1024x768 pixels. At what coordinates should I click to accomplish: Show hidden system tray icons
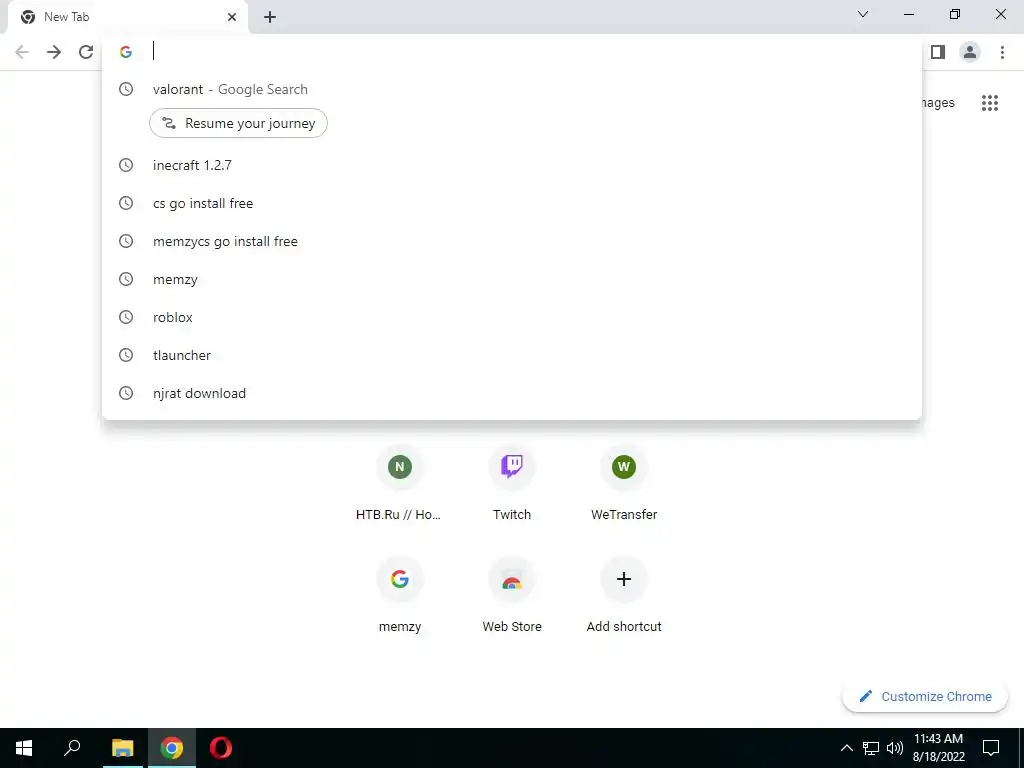(x=846, y=748)
